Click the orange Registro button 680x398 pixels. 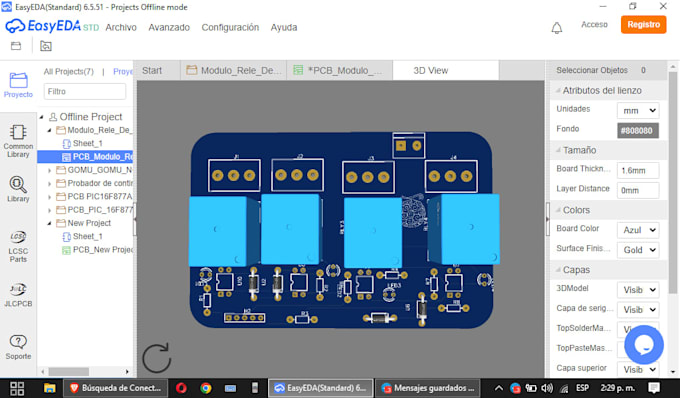tap(644, 25)
